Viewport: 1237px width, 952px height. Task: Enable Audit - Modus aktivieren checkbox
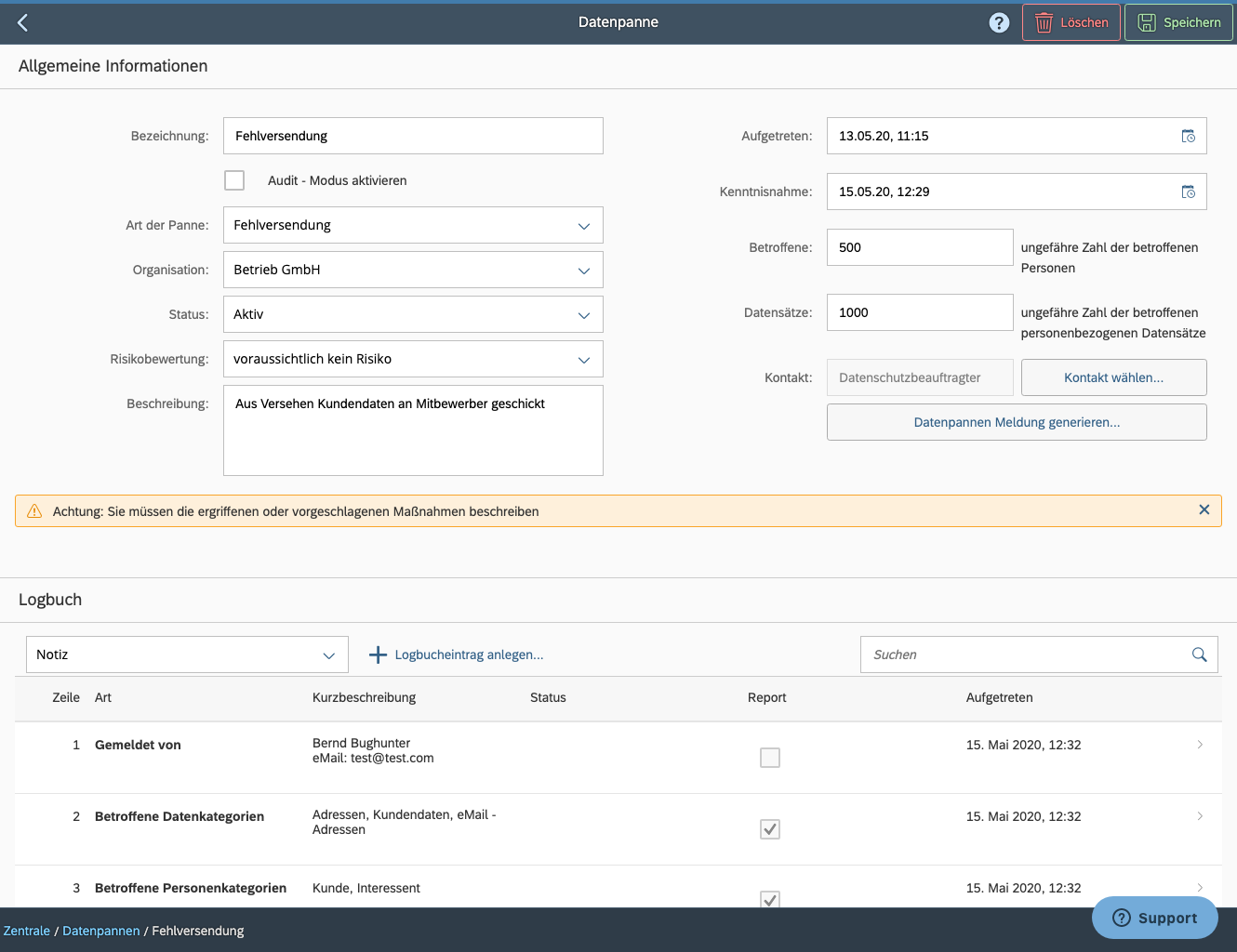[x=234, y=180]
